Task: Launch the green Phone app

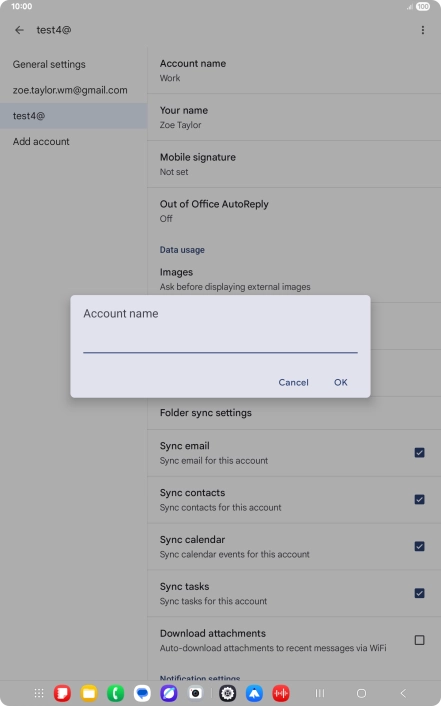Action: (x=115, y=693)
